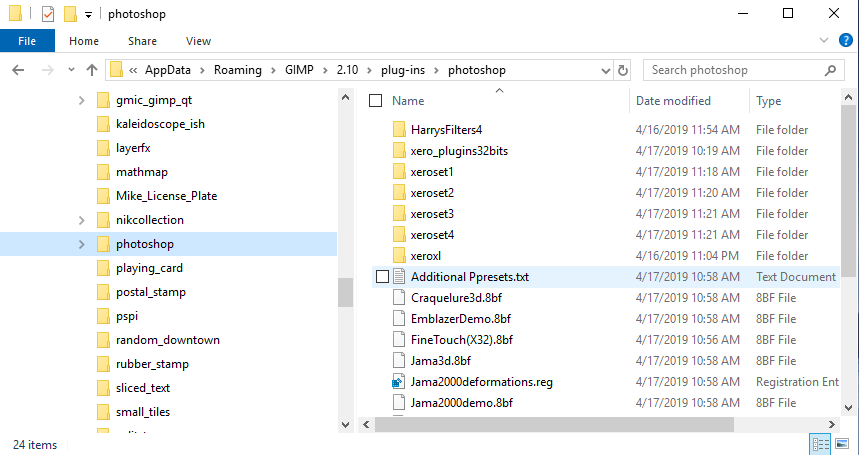Open the Home ribbon tab
This screenshot has width=859, height=455.
84,41
